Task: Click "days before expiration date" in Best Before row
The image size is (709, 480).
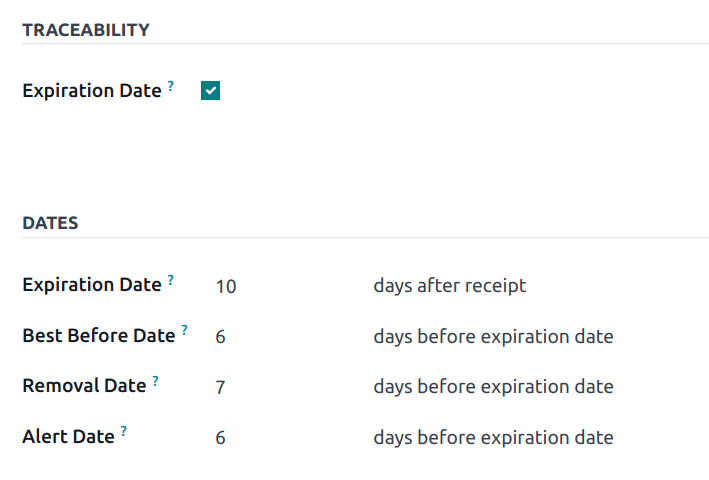Action: pyautogui.click(x=493, y=337)
